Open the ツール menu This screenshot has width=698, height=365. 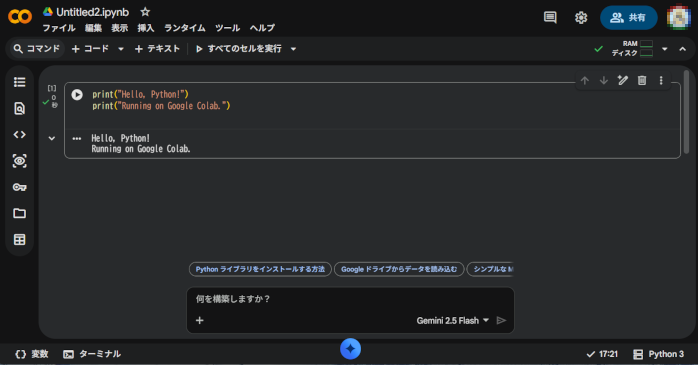(x=227, y=28)
